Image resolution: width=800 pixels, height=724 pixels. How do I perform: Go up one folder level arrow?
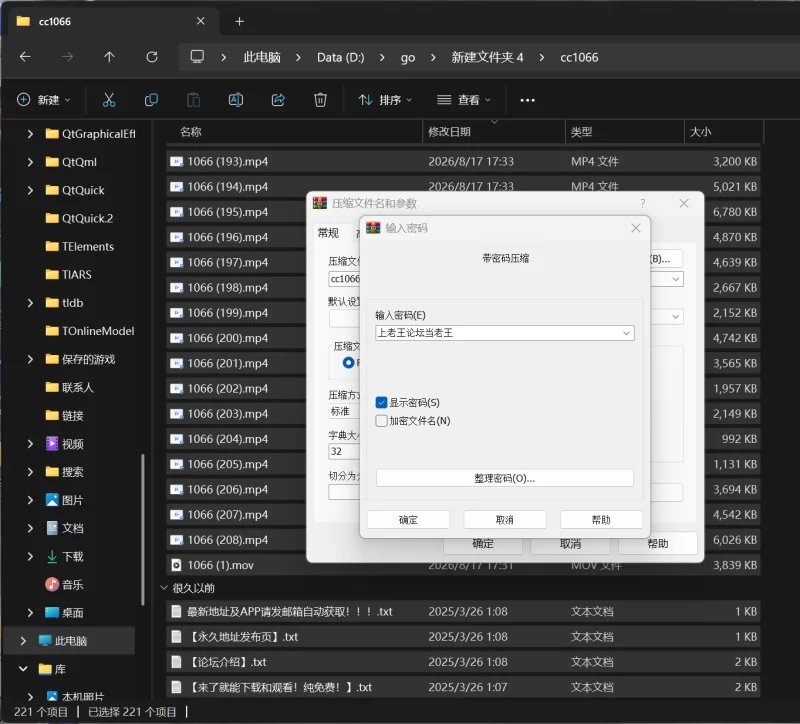(x=109, y=57)
